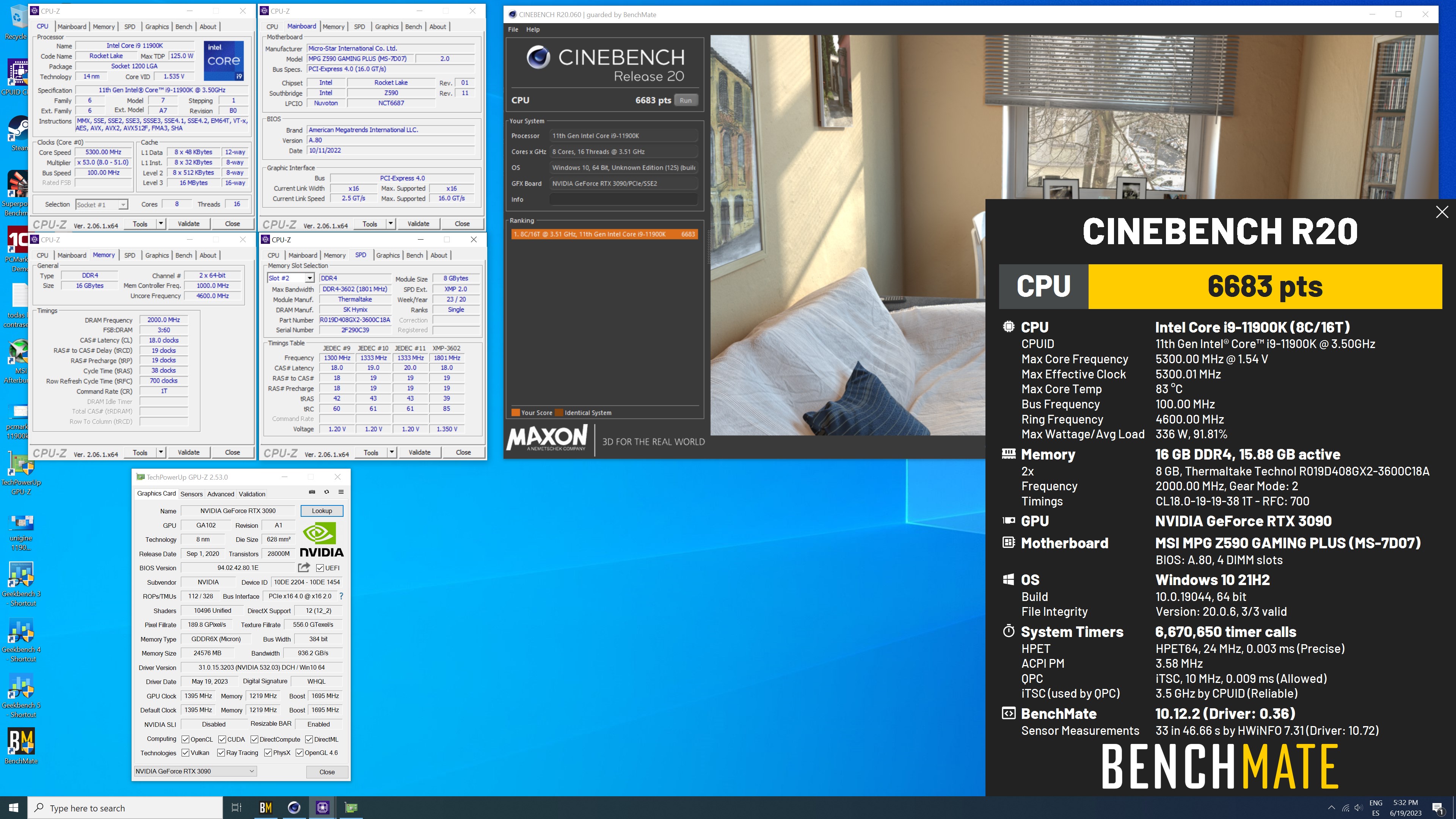Switch to GPU-Z in the taskbar

[x=351, y=808]
